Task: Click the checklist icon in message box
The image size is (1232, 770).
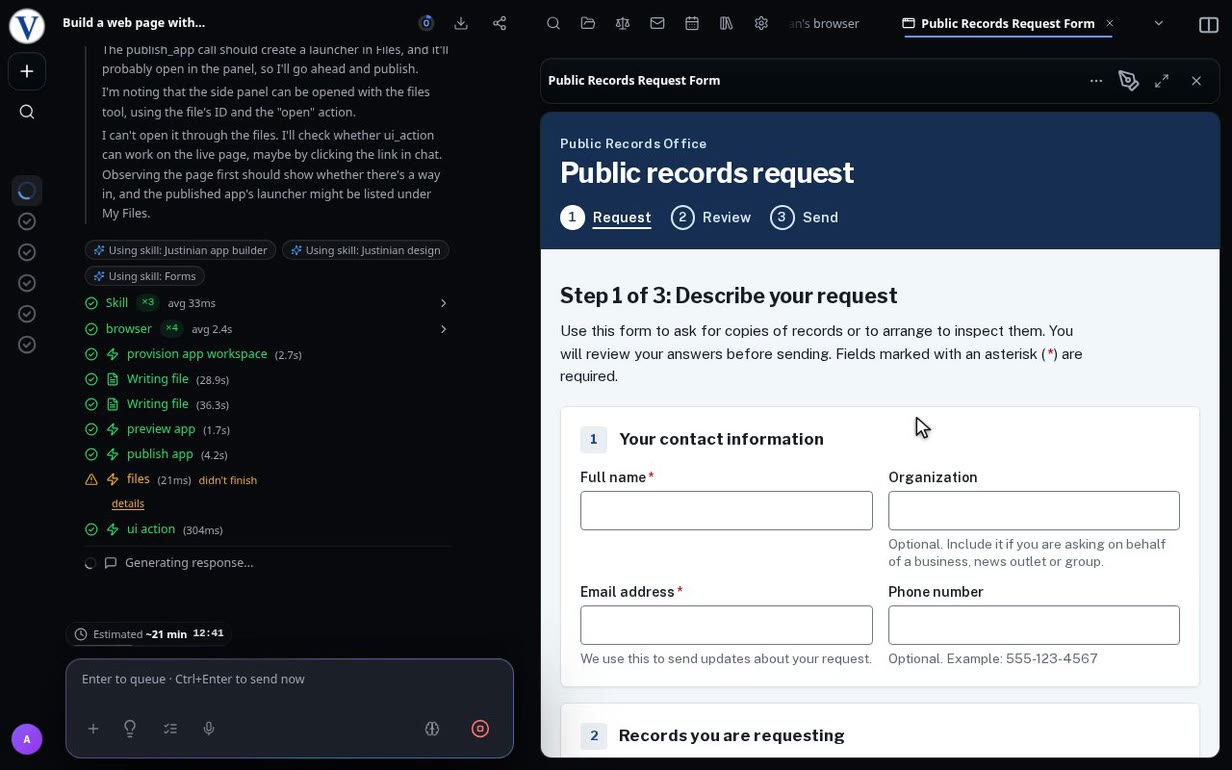Action: click(x=170, y=729)
